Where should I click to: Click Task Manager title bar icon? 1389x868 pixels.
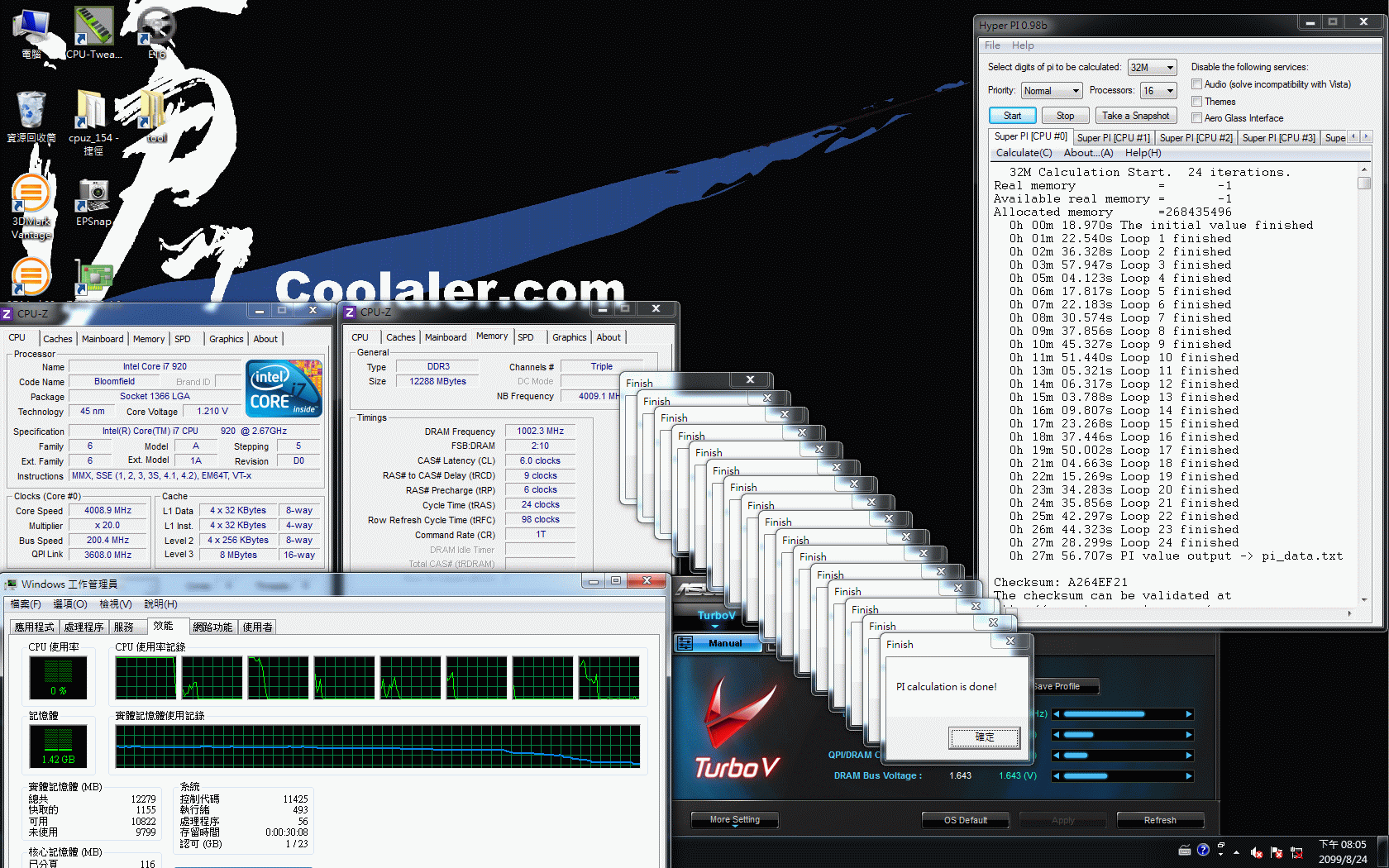pos(11,584)
